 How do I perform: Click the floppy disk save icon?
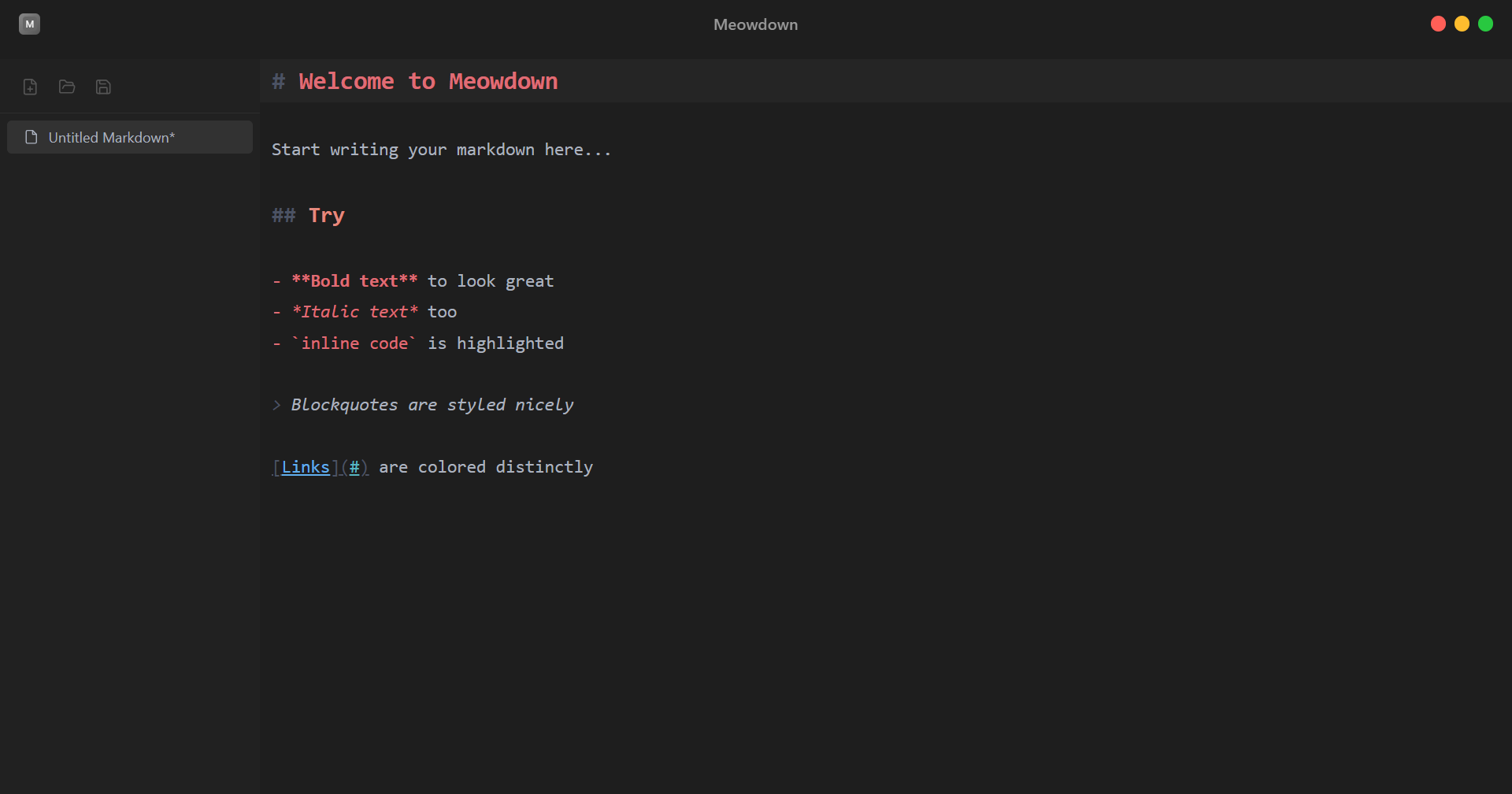pos(103,87)
